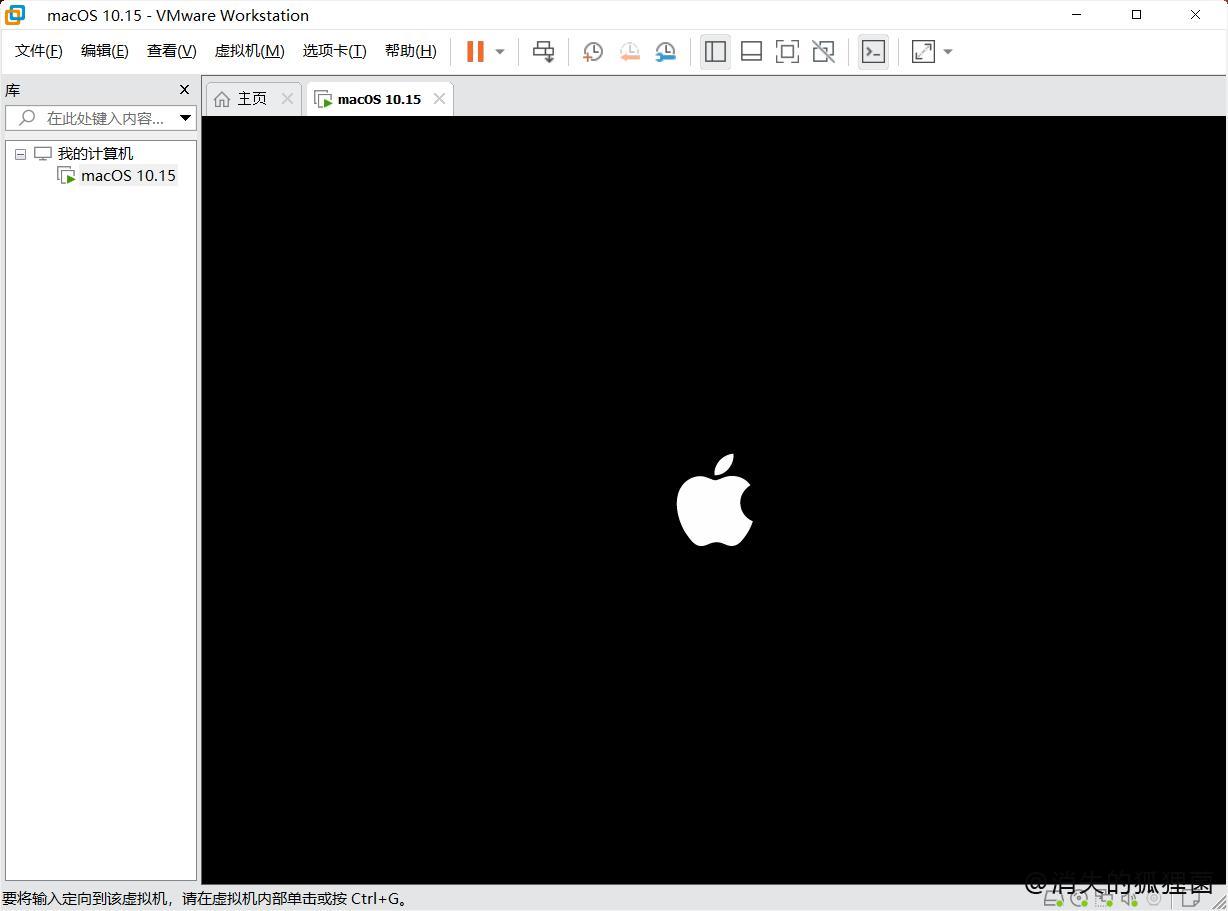Close the macOS 10.15 tab
The height and width of the screenshot is (911, 1228).
[x=439, y=98]
